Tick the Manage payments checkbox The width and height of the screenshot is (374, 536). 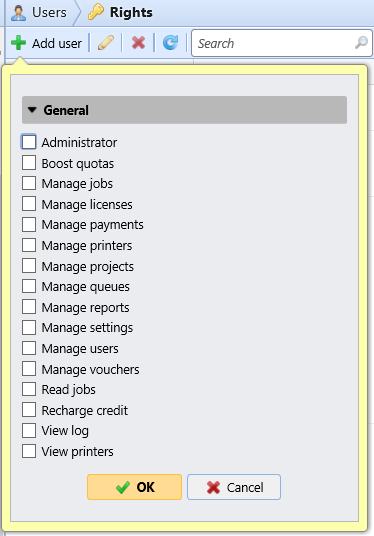click(x=29, y=225)
